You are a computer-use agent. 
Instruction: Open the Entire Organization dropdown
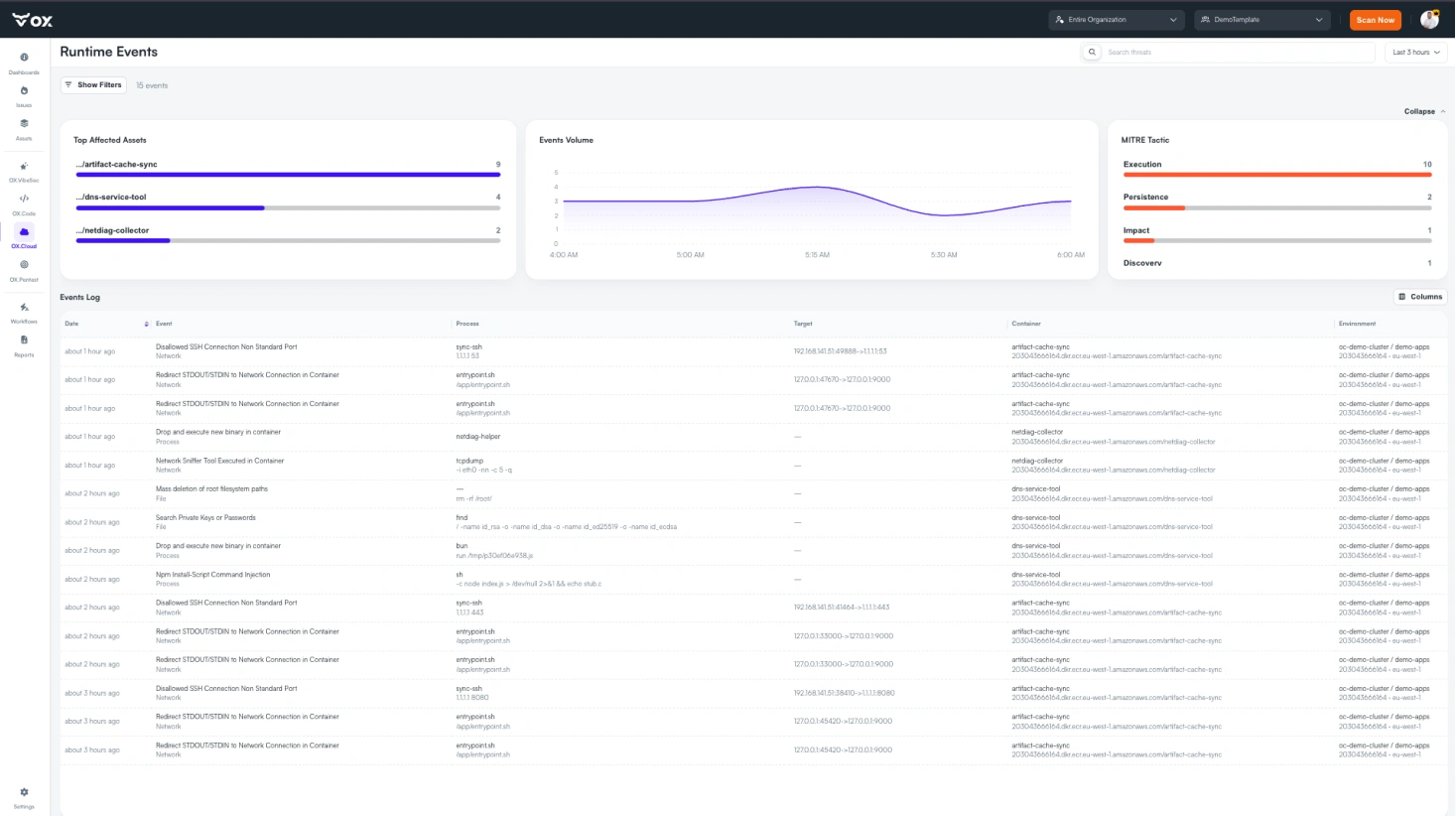coord(1117,20)
